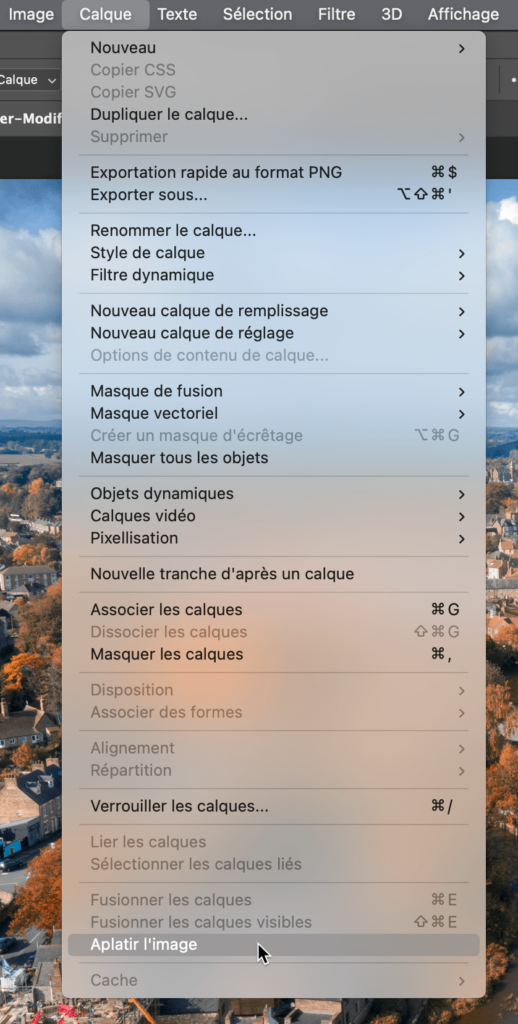This screenshot has width=518, height=1024.
Task: Open Nouveau calque de réglage submenu
Action: point(274,333)
